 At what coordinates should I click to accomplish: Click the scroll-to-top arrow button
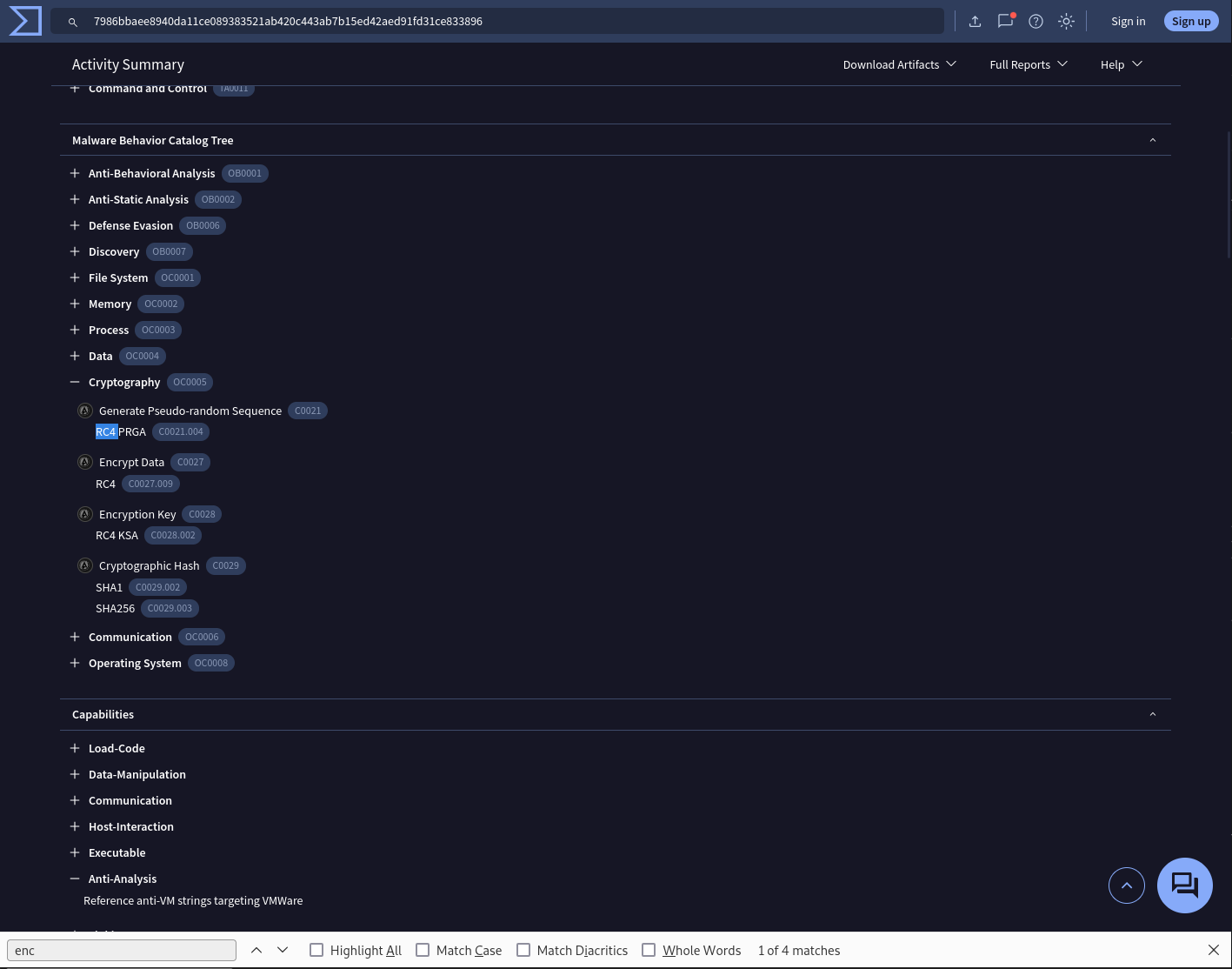(1127, 885)
